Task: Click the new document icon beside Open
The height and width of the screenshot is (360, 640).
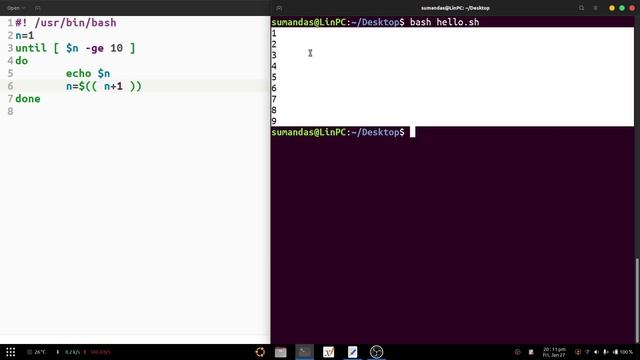Action: [38, 8]
